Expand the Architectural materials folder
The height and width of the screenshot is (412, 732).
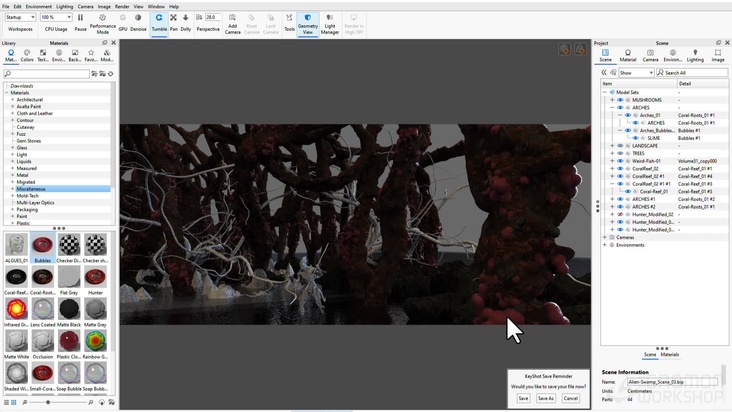click(13, 99)
